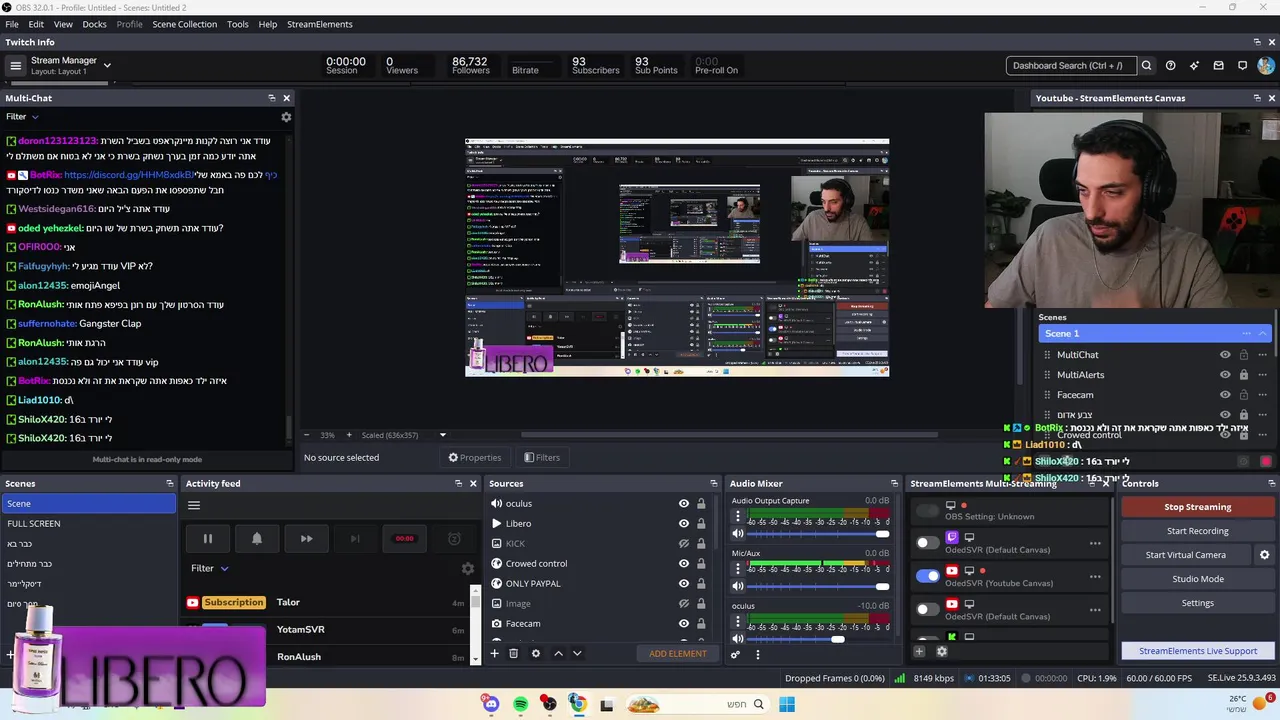Open source properties gear in Sources toolbar
This screenshot has height=720, width=1280.
point(536,654)
